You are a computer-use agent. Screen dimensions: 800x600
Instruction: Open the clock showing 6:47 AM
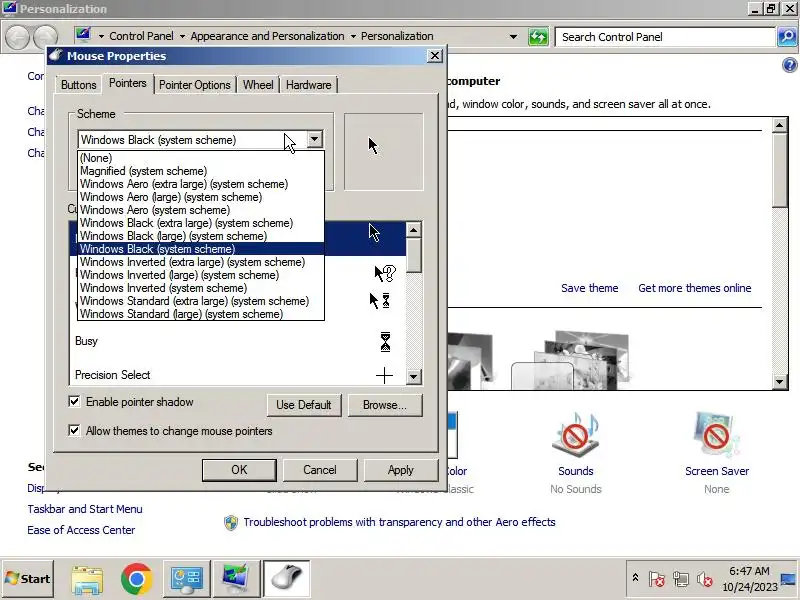click(749, 579)
